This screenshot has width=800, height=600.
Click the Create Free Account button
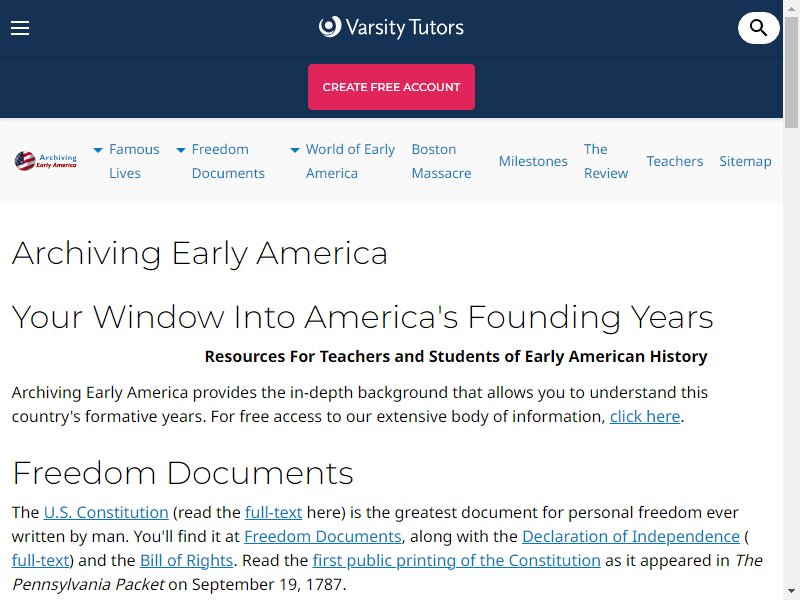391,87
